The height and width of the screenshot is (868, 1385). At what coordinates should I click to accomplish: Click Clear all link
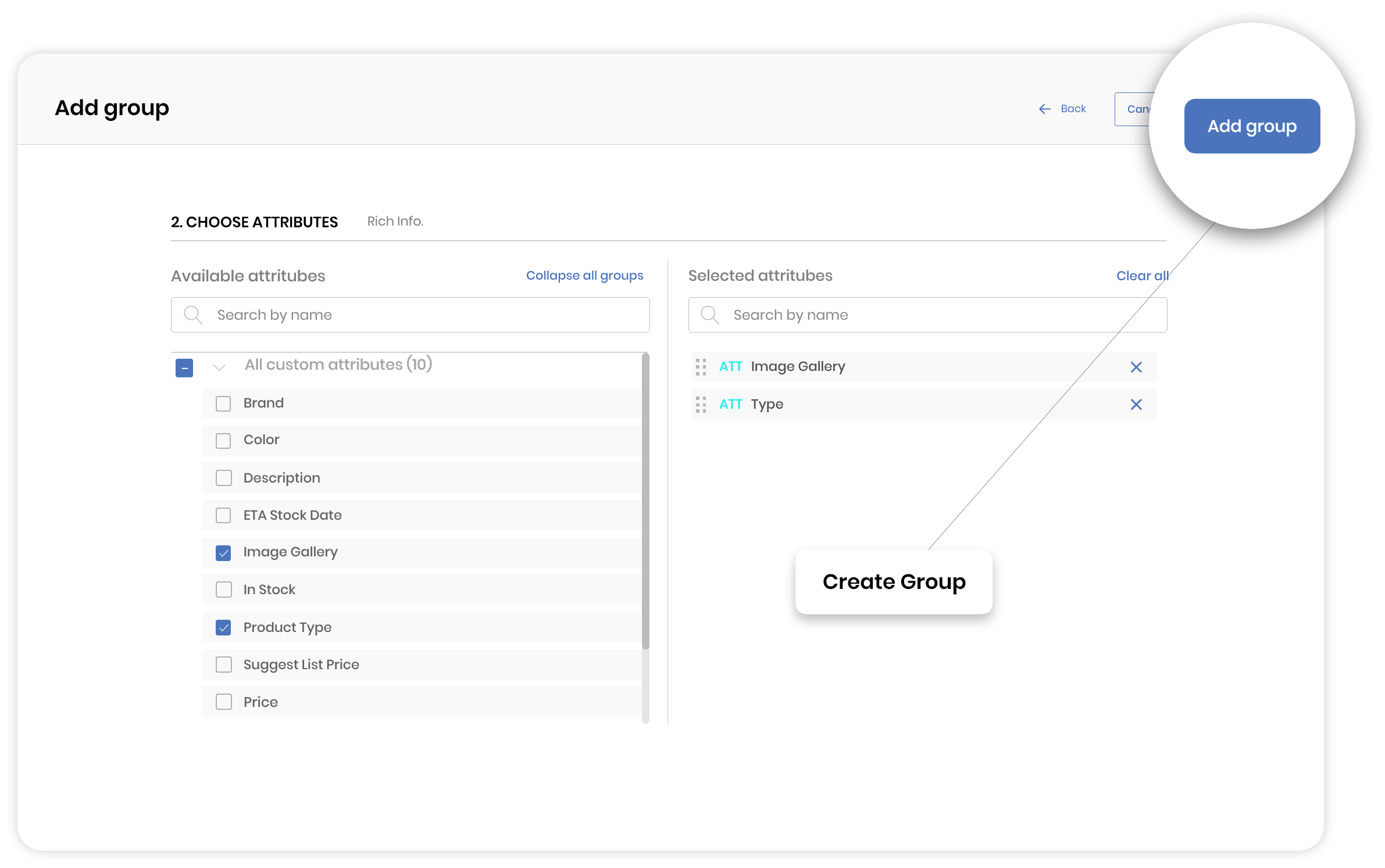pyautogui.click(x=1141, y=276)
